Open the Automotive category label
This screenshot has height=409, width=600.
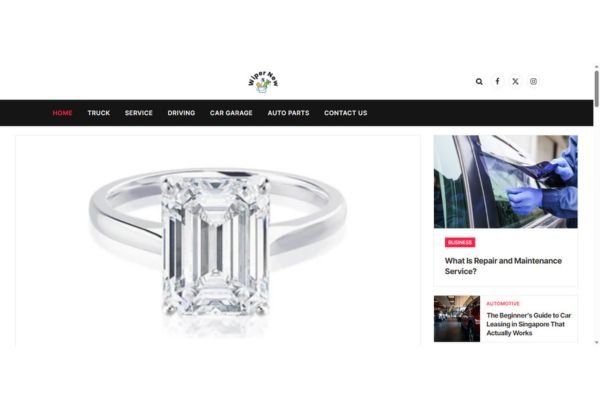pyautogui.click(x=503, y=303)
